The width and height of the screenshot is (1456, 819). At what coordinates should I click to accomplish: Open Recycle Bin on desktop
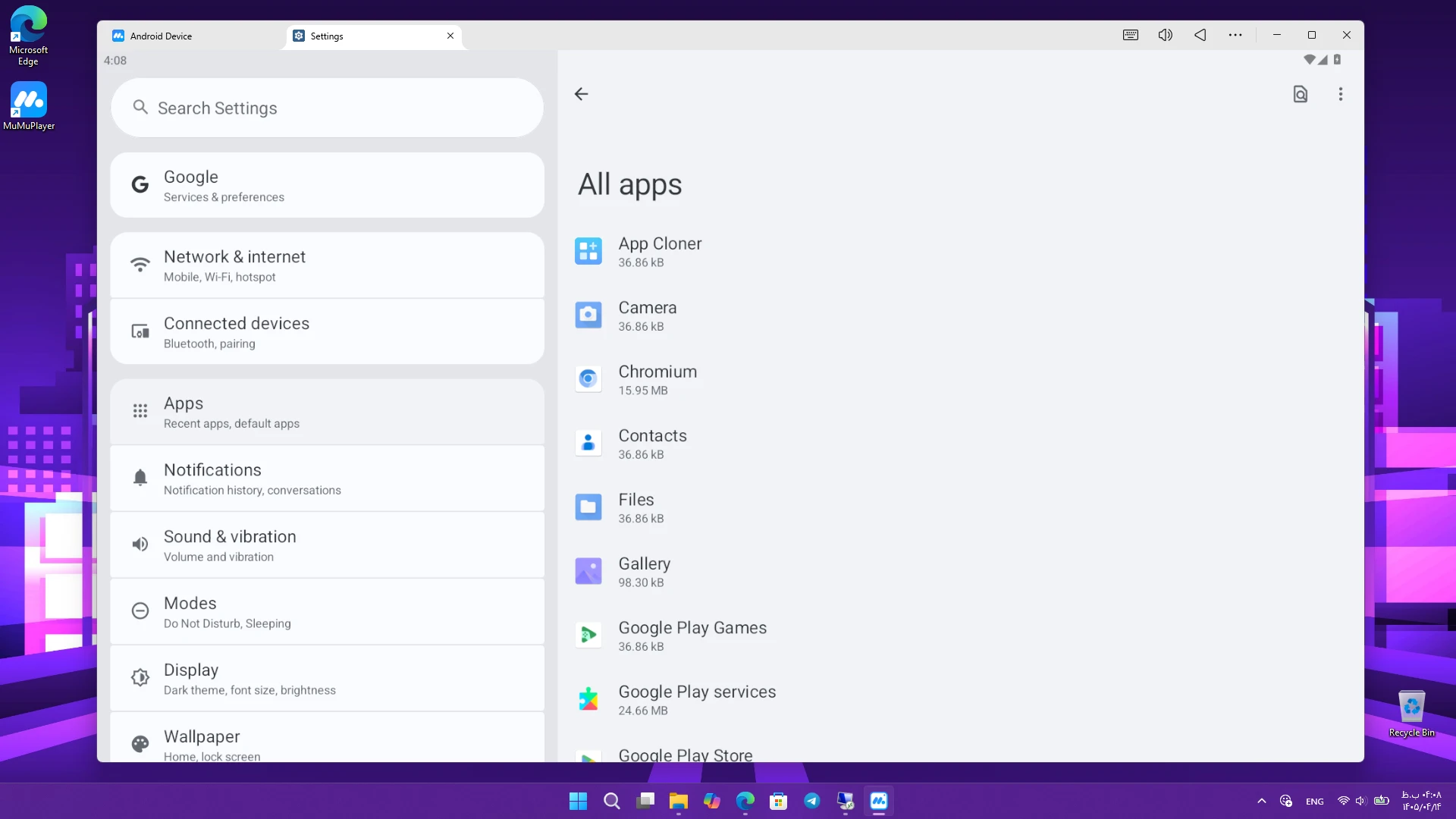[x=1411, y=714]
